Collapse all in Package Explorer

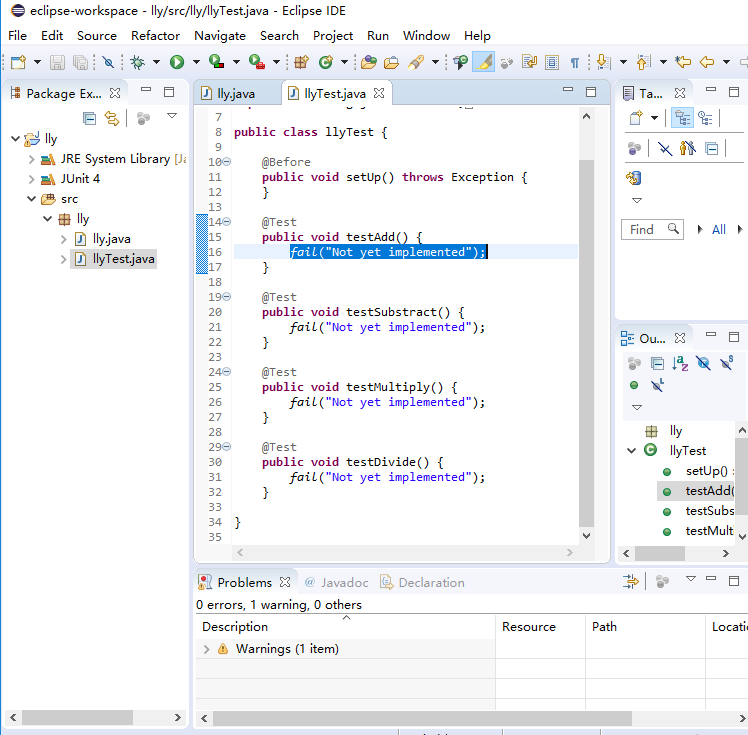pos(89,118)
